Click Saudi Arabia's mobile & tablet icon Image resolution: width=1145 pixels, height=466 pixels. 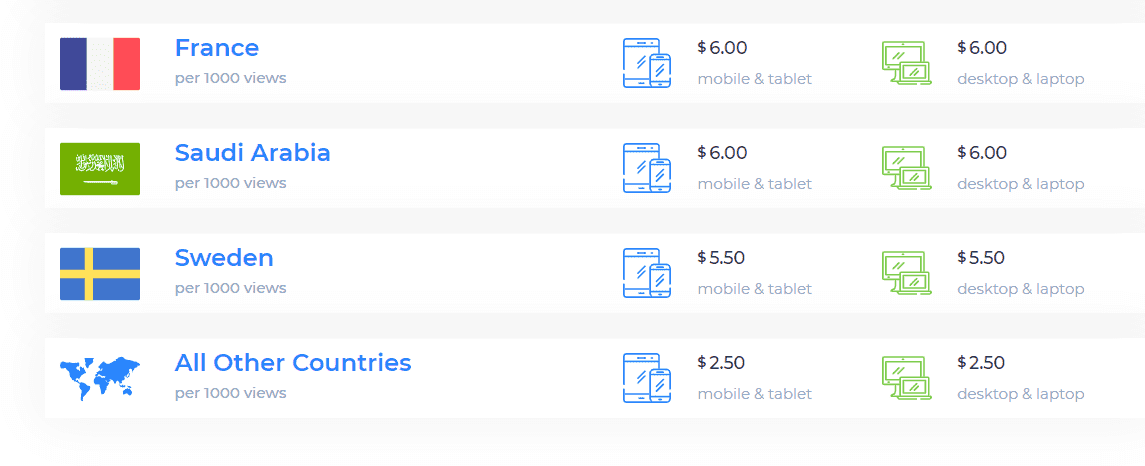647,168
